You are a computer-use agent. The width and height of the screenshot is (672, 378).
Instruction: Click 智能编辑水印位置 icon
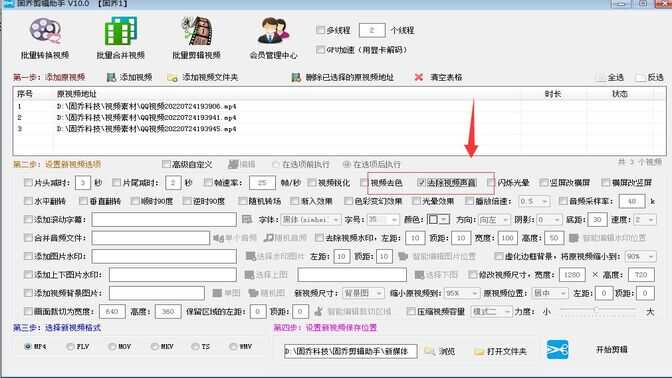click(574, 238)
